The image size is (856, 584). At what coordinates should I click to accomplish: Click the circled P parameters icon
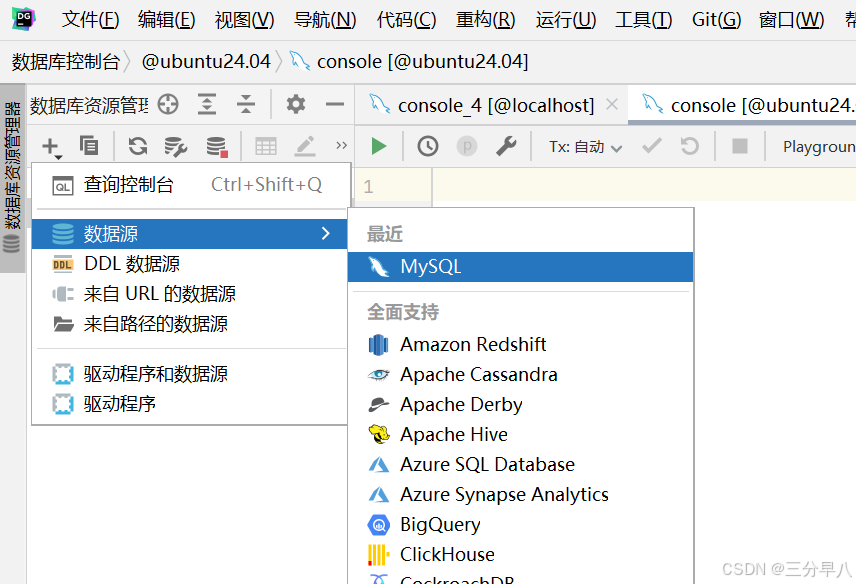click(467, 146)
